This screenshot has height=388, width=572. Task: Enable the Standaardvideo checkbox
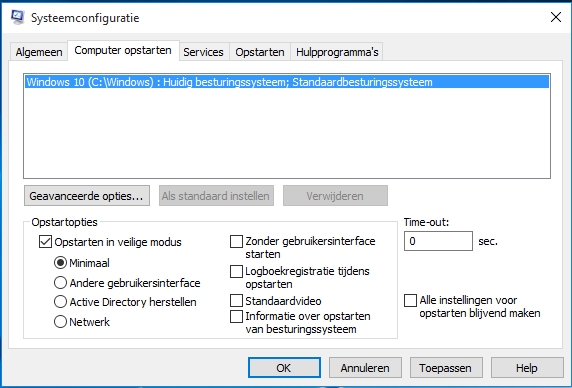236,301
